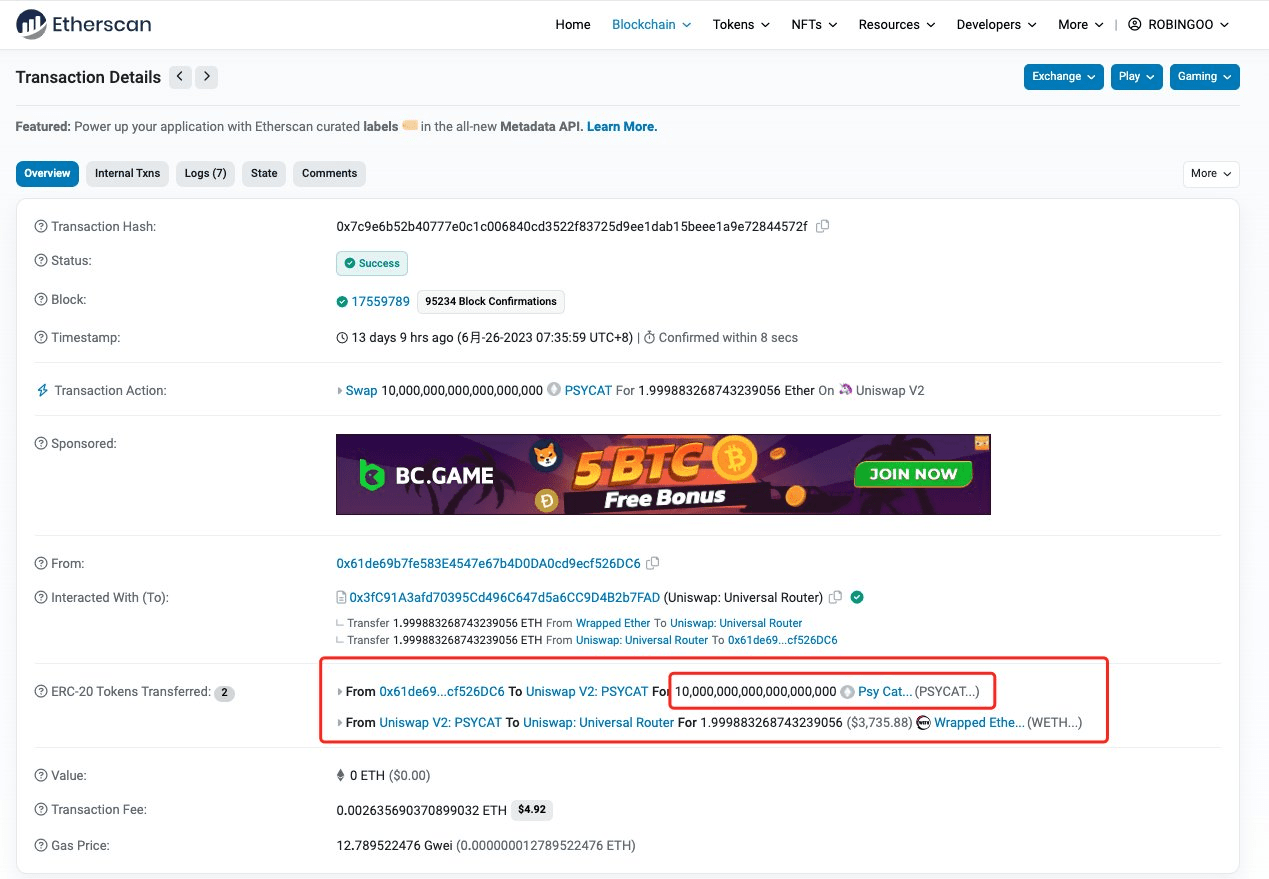The height and width of the screenshot is (879, 1269).
Task: Click contract file icon before 0x3fC91A address
Action: (x=341, y=598)
